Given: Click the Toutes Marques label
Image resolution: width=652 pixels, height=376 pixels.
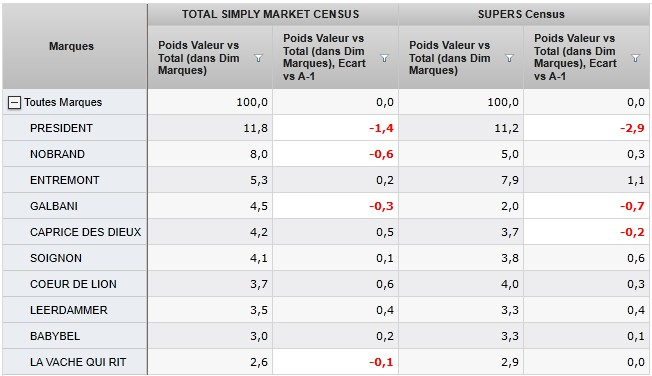Looking at the screenshot, I should tap(63, 102).
